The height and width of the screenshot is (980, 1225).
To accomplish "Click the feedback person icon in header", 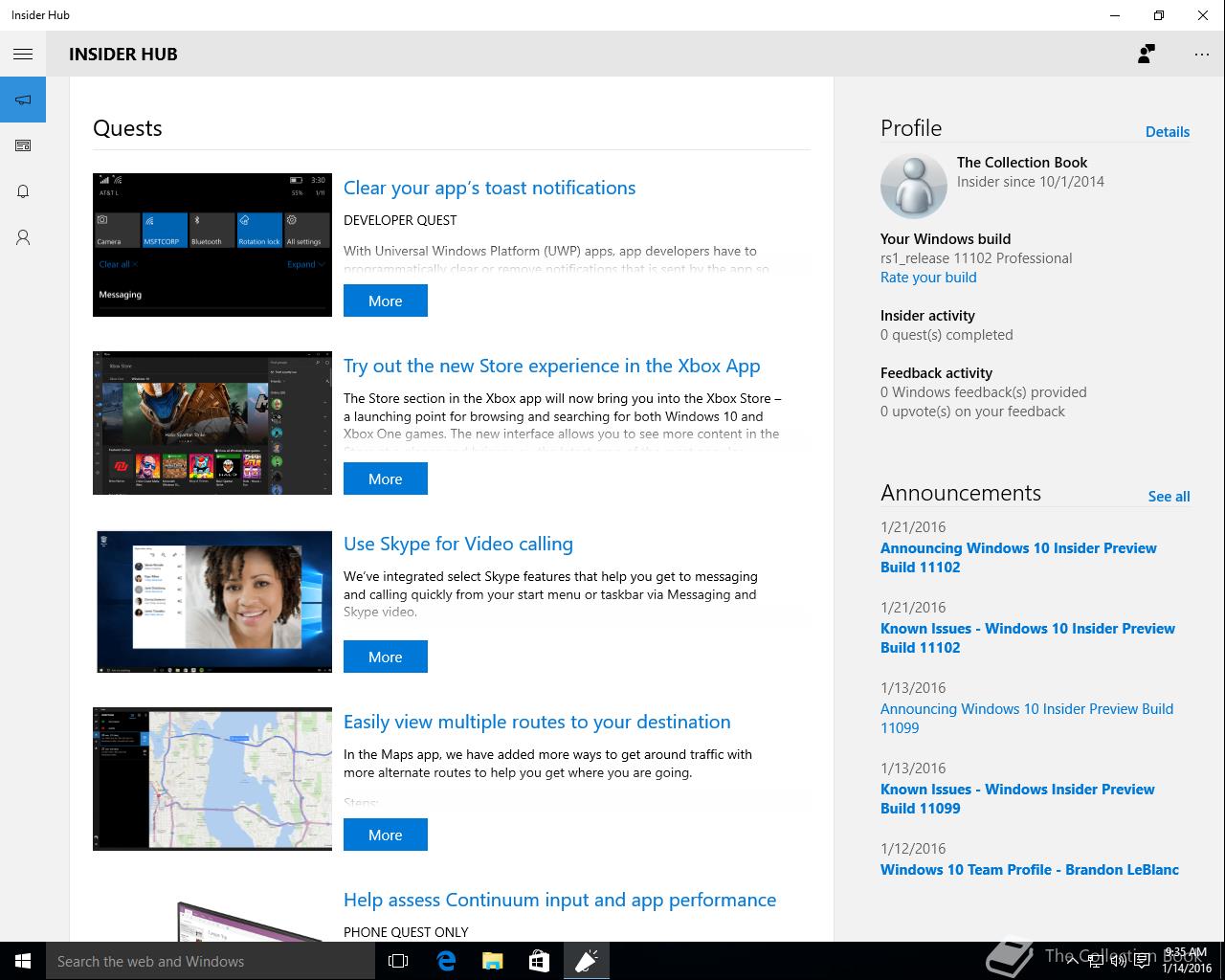I will pyautogui.click(x=1146, y=55).
